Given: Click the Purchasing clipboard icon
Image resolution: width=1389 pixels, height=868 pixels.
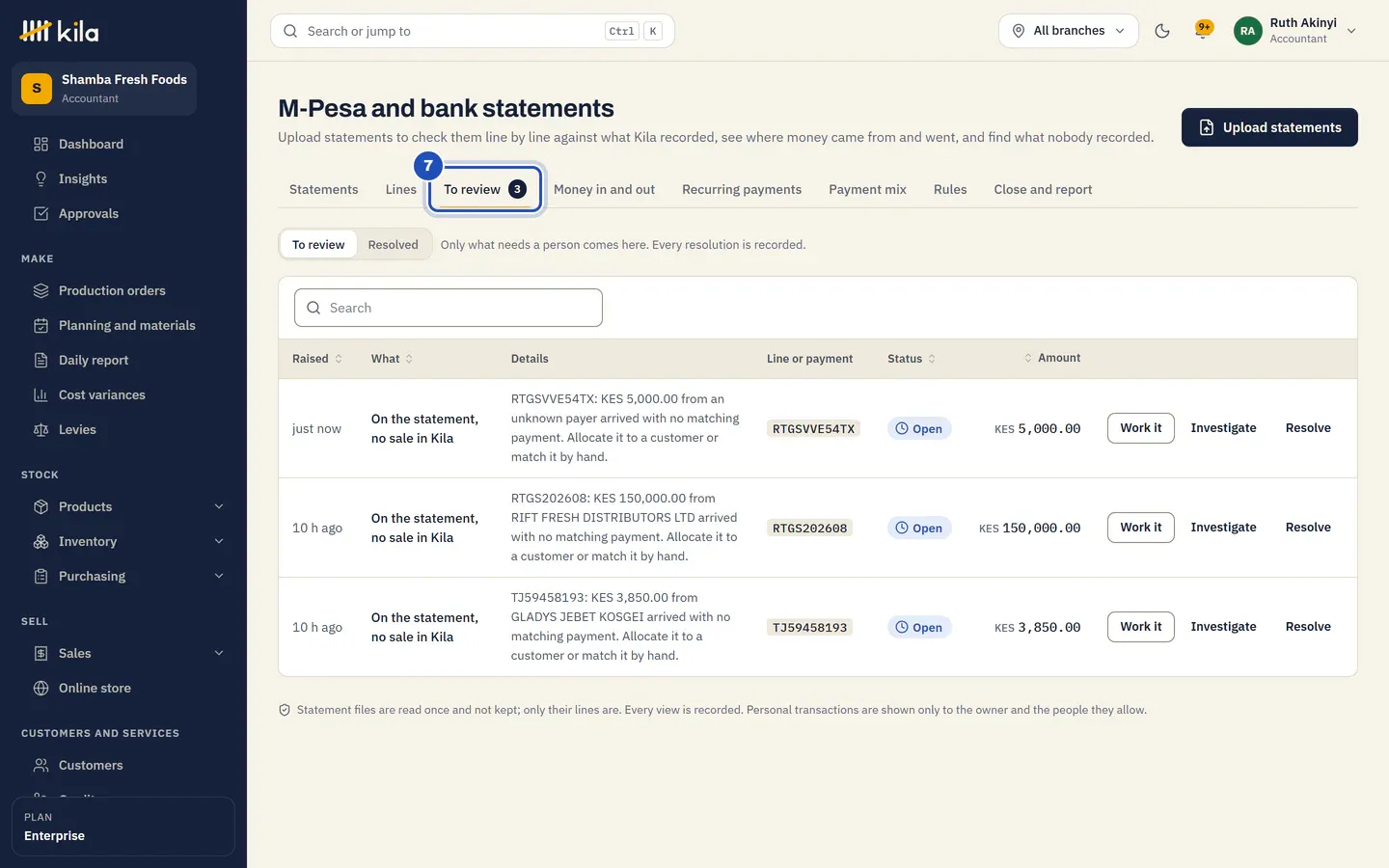Looking at the screenshot, I should [x=41, y=577].
